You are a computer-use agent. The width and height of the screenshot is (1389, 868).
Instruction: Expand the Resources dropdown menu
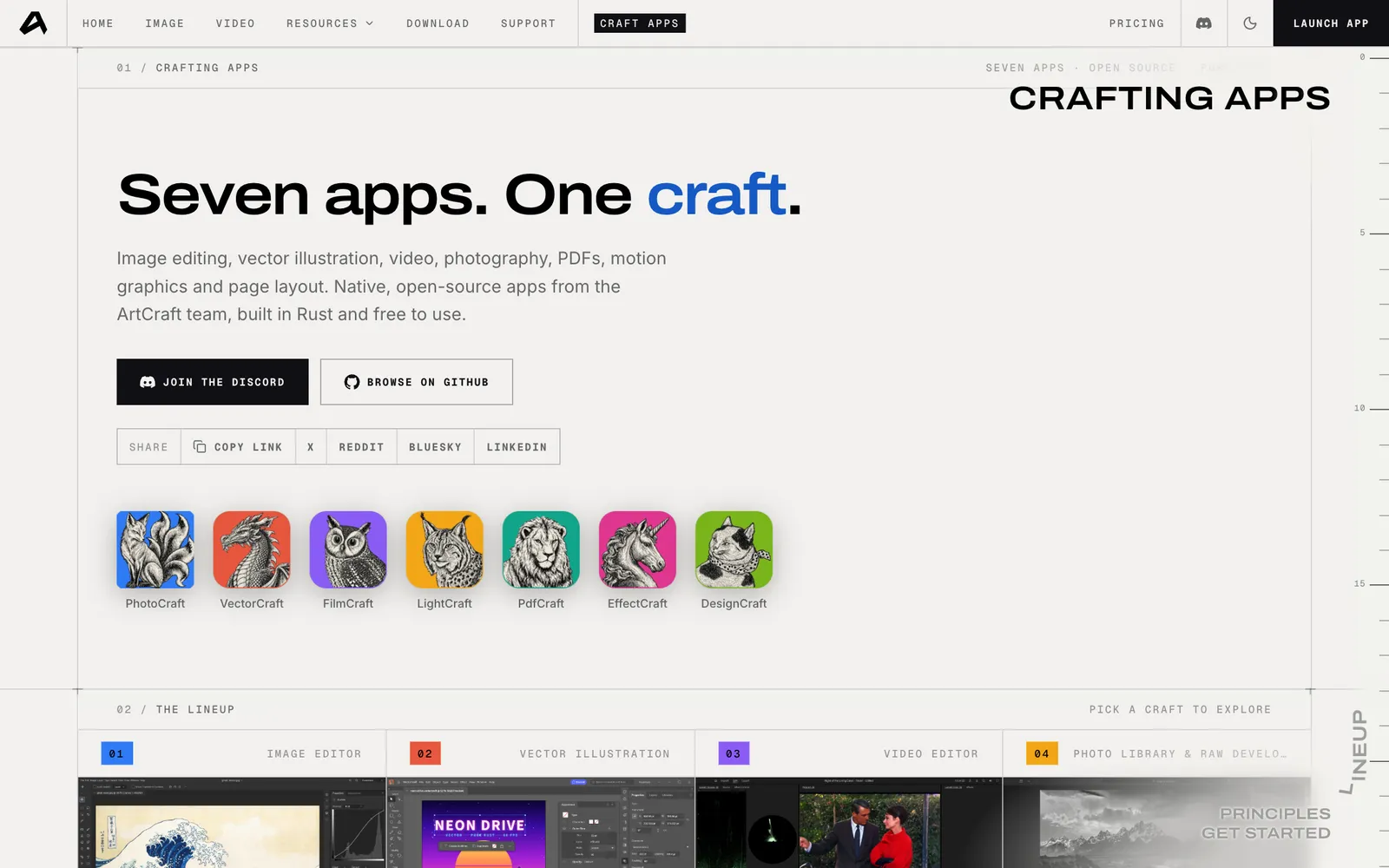tap(330, 23)
